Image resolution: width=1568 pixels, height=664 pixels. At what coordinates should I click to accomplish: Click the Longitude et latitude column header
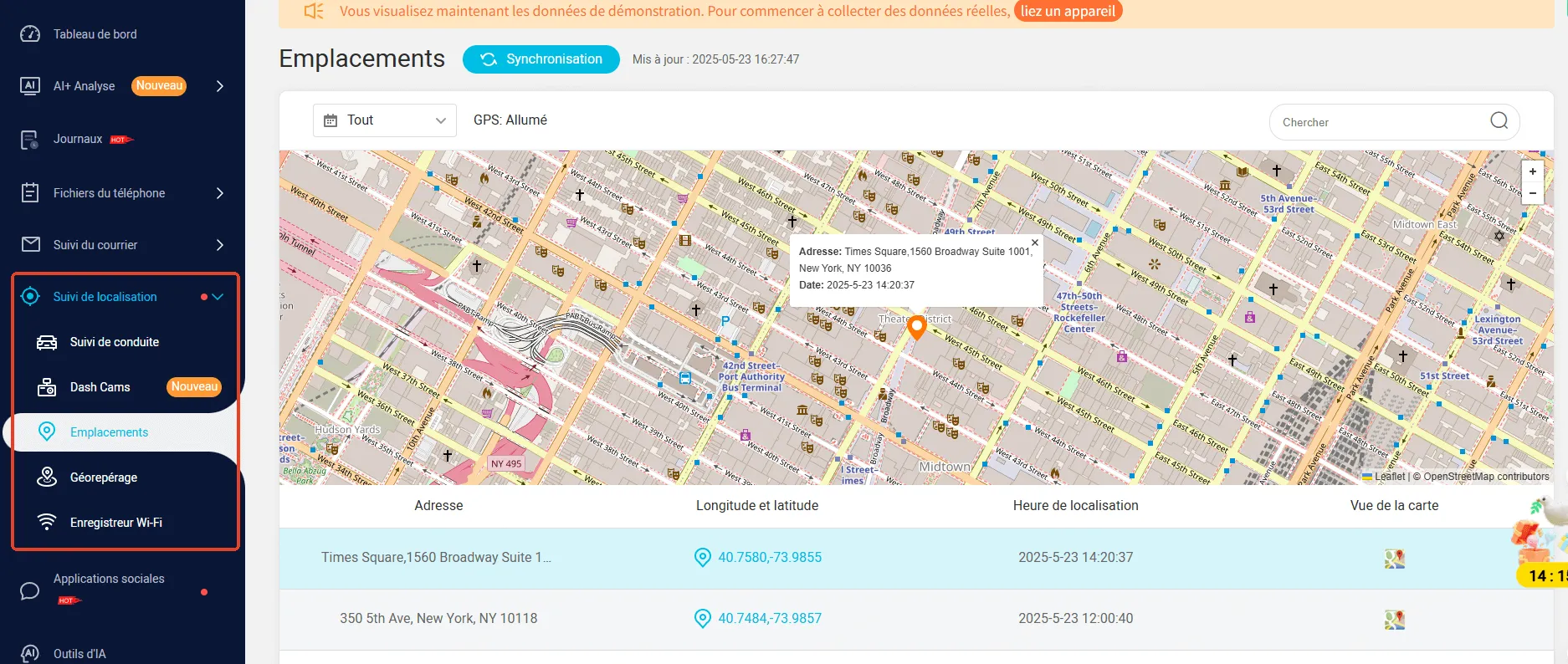coord(757,506)
